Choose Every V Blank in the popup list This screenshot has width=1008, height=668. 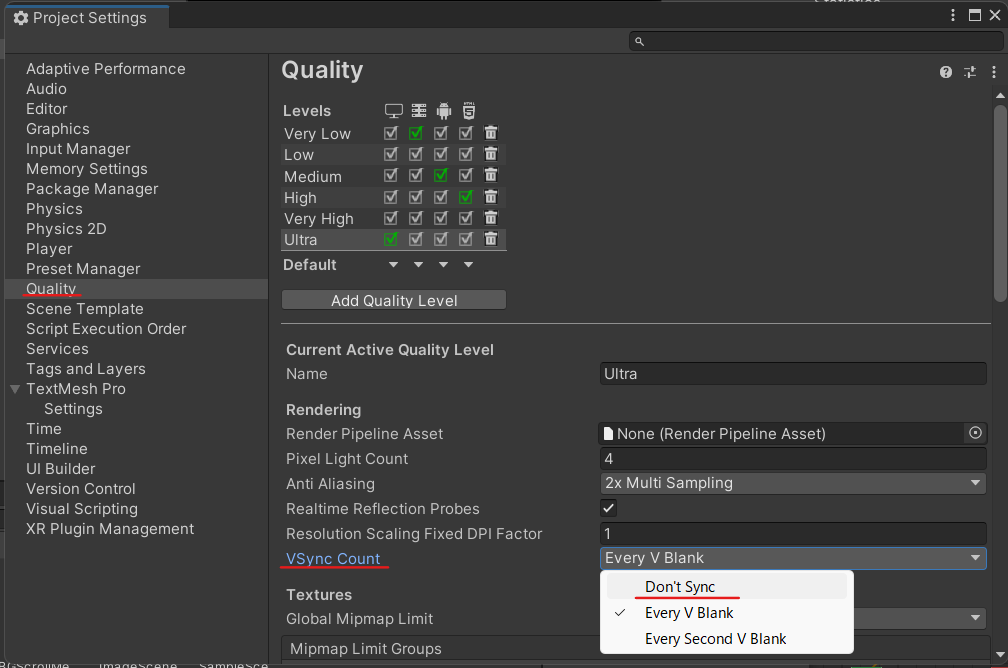click(x=727, y=613)
